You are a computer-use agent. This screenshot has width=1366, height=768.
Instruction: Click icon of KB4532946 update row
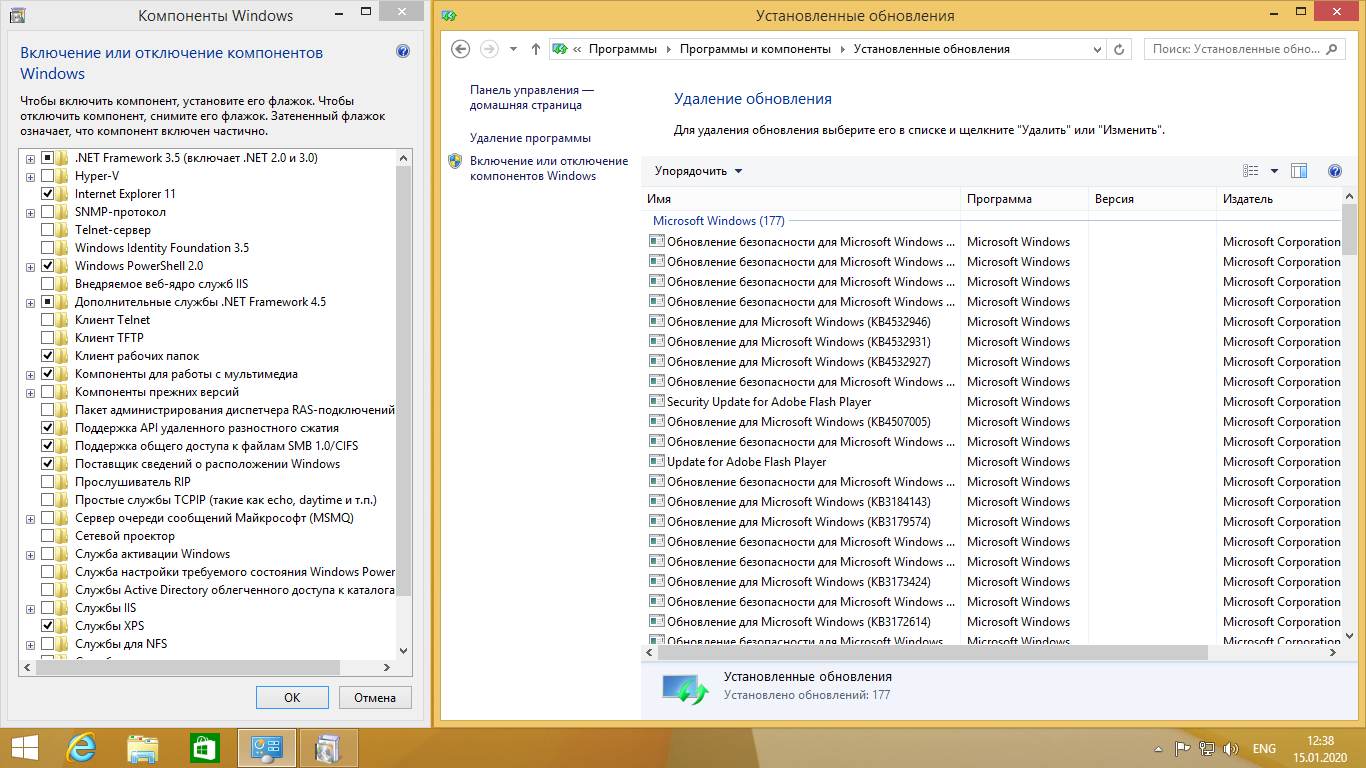pyautogui.click(x=657, y=321)
